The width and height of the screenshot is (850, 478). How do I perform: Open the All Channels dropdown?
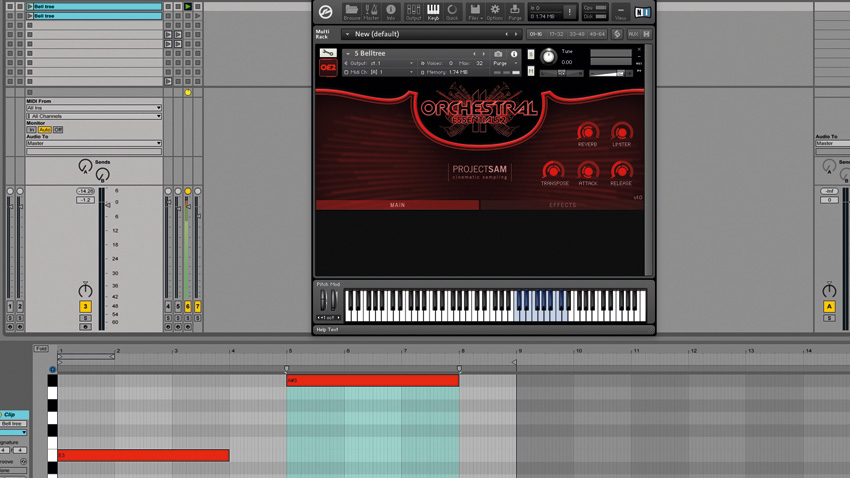(94, 116)
